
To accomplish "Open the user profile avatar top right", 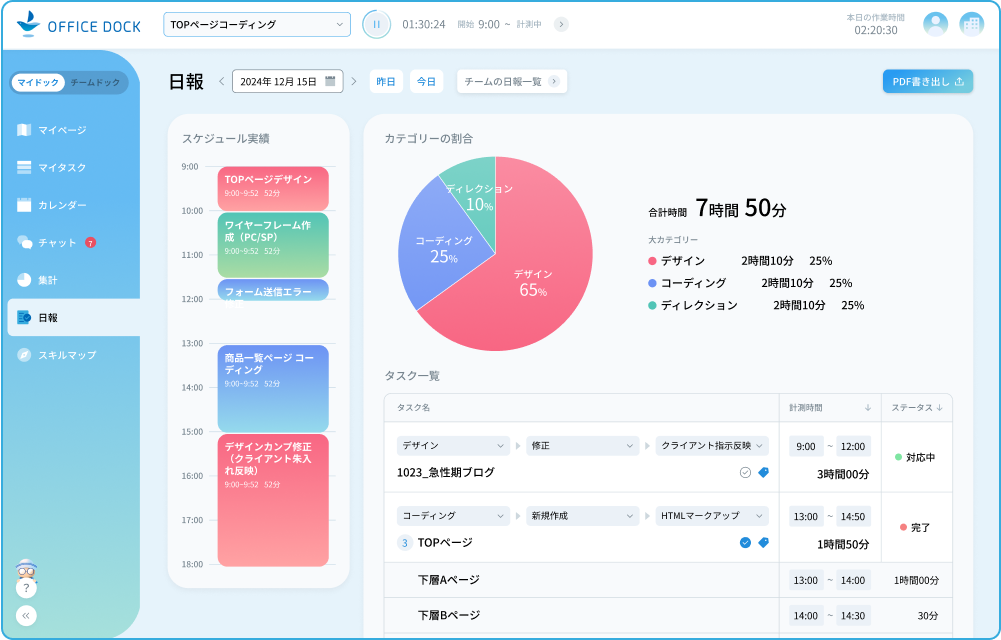I will point(935,23).
